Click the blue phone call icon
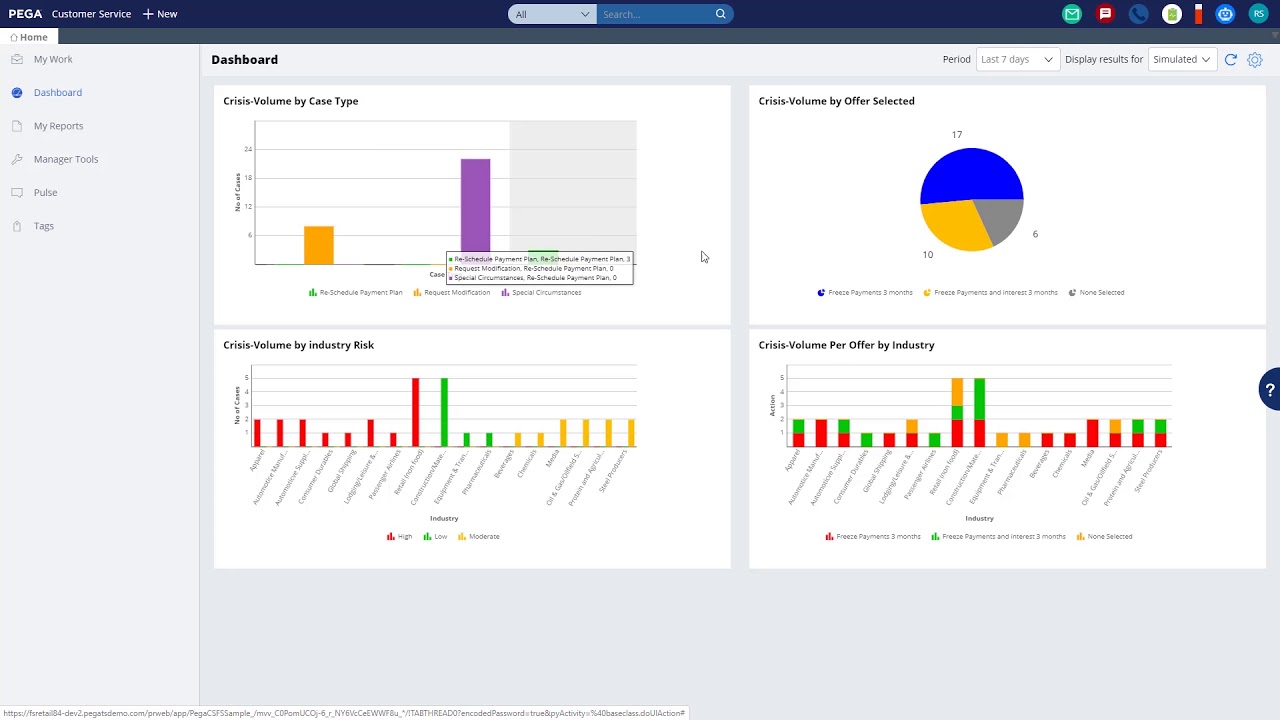The height and width of the screenshot is (720, 1280). pyautogui.click(x=1138, y=14)
